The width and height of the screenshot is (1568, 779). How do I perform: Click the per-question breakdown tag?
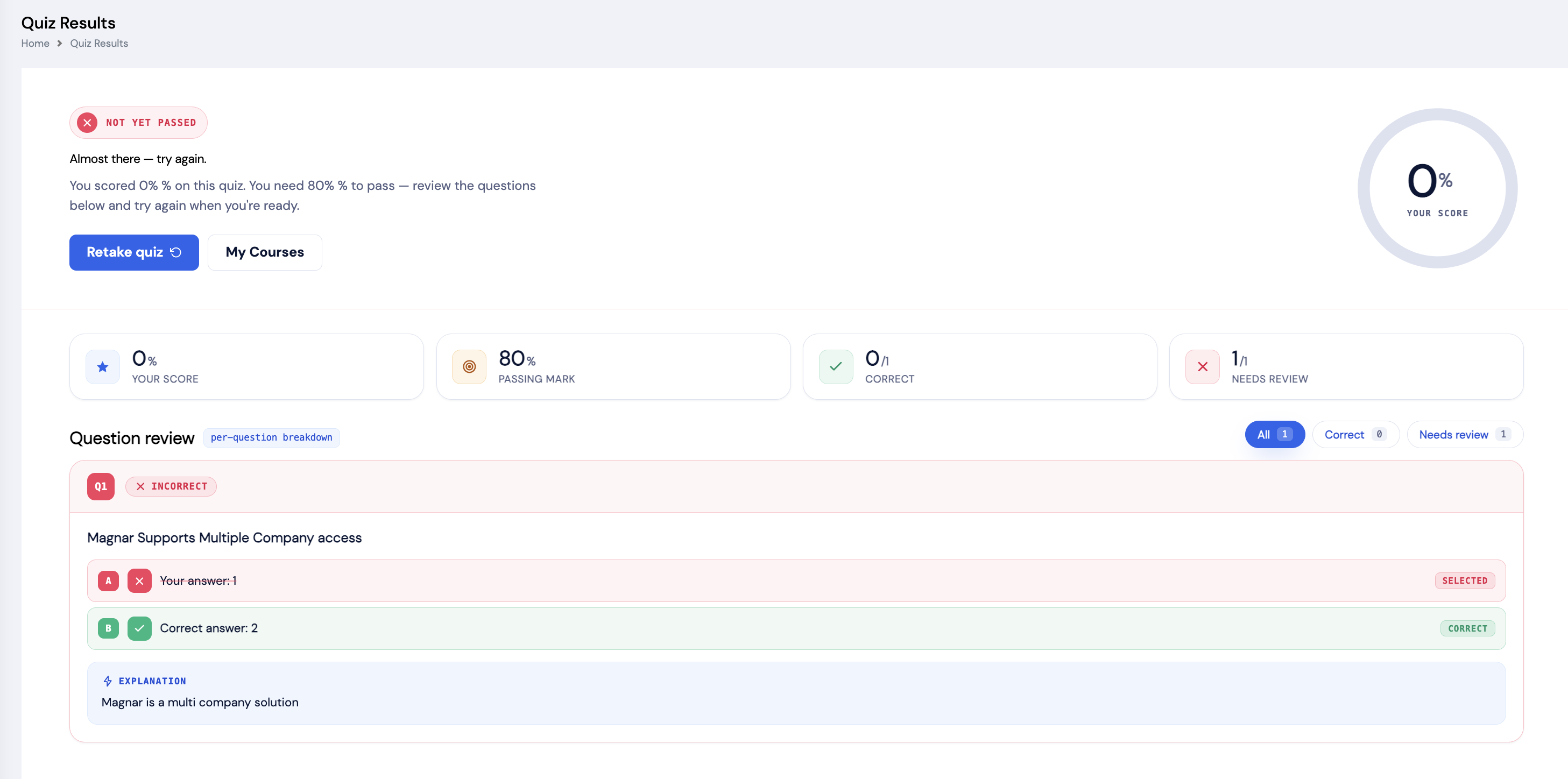click(272, 437)
